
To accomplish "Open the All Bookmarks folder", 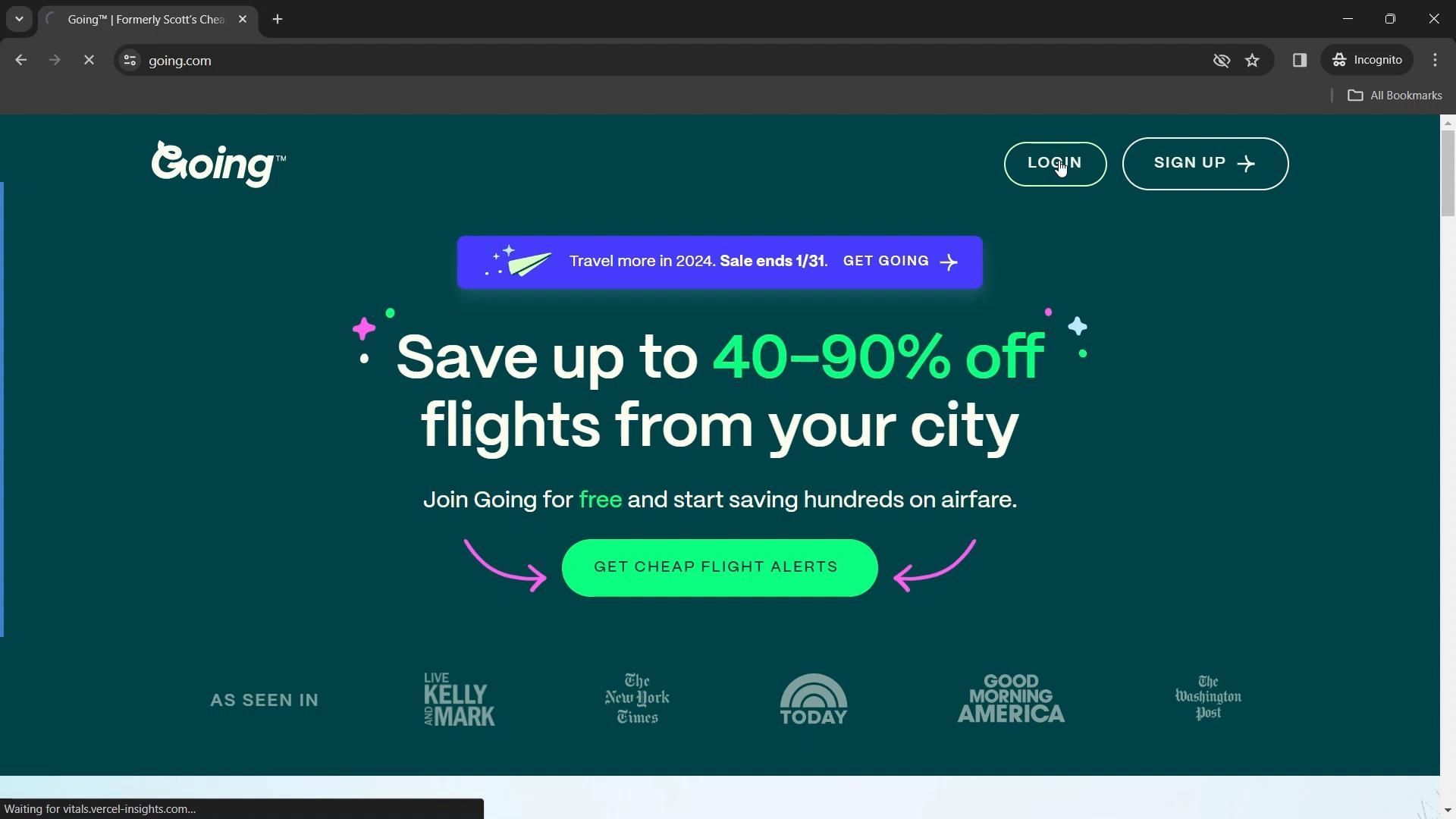I will coord(1395,96).
